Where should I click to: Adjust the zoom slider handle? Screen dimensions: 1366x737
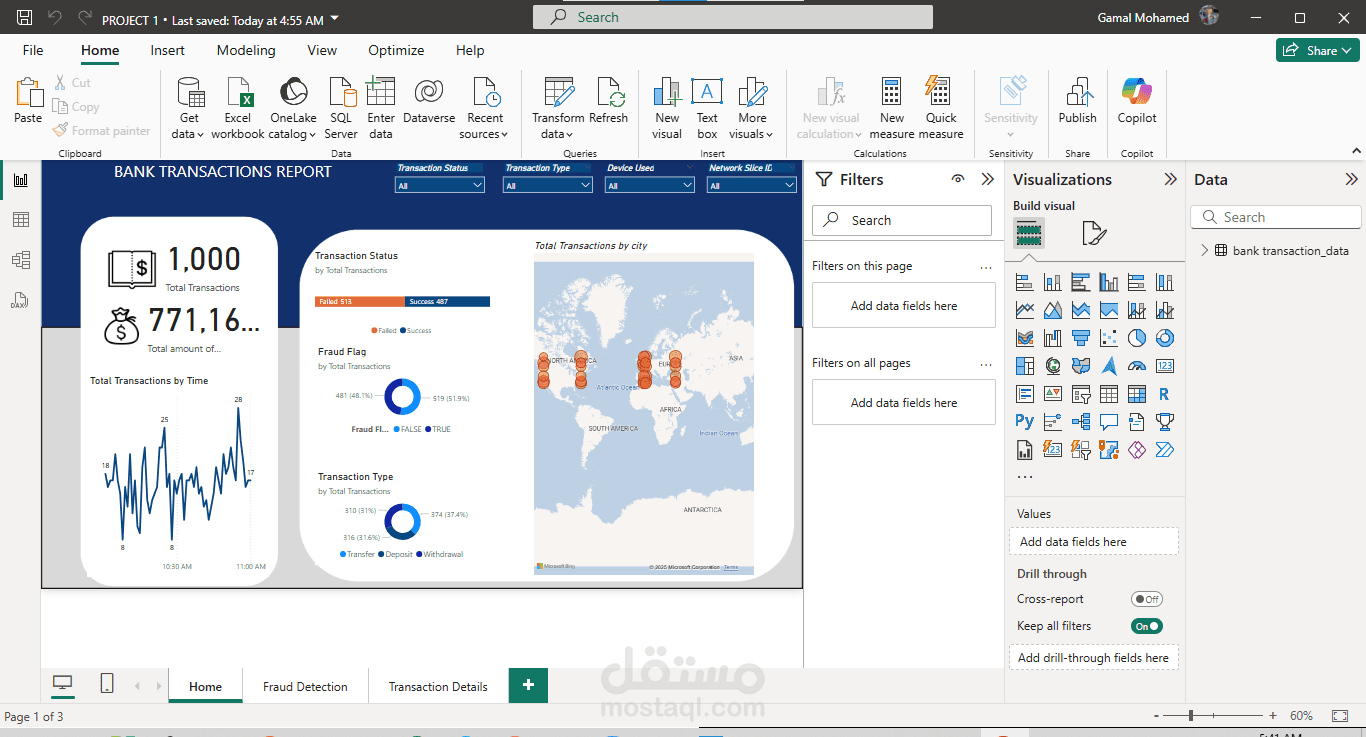pyautogui.click(x=1191, y=716)
